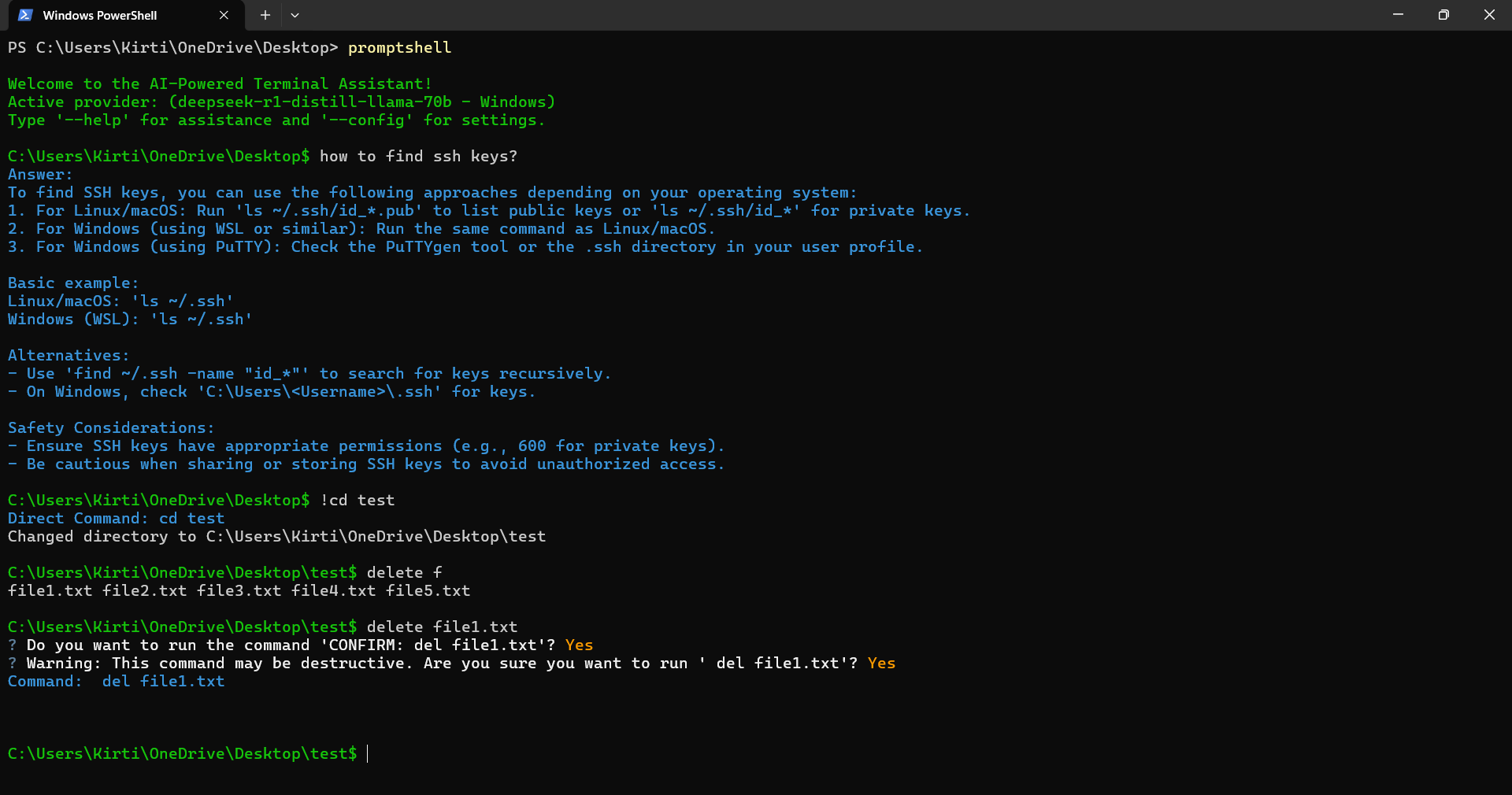Click the 'Alternatives:' heading

point(69,356)
